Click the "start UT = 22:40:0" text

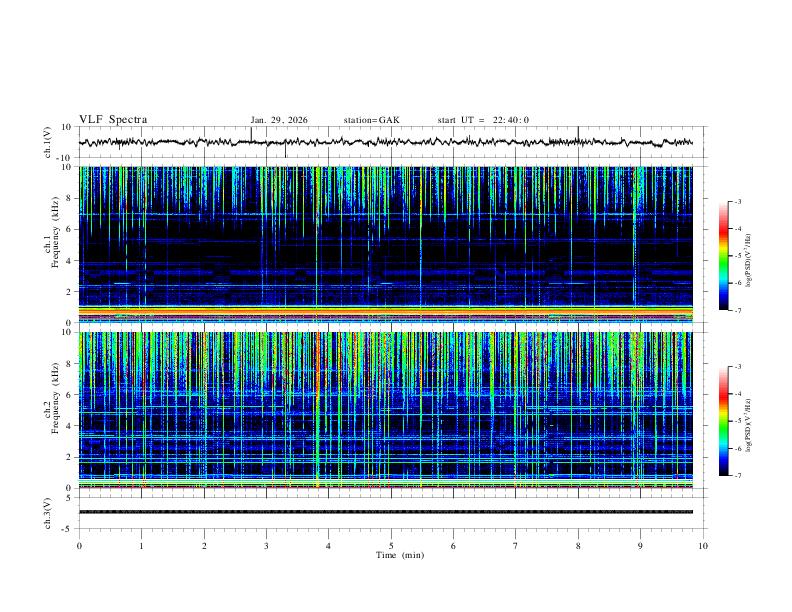point(483,120)
